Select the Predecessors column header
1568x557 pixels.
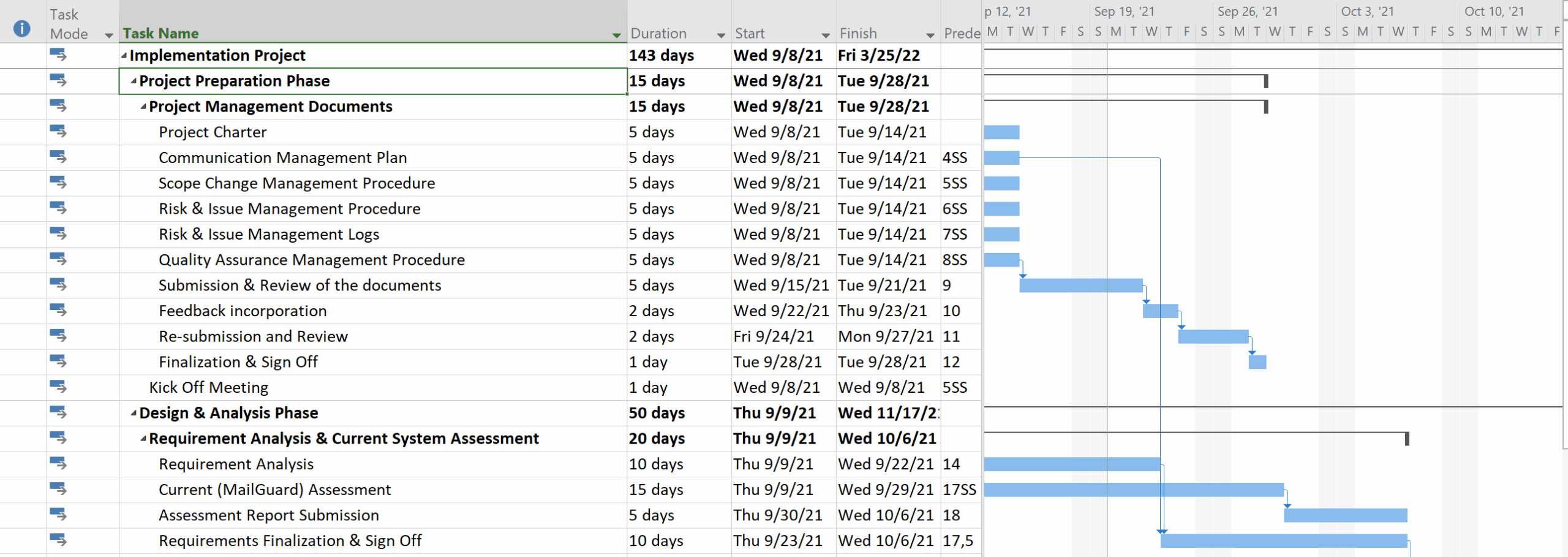(x=962, y=33)
